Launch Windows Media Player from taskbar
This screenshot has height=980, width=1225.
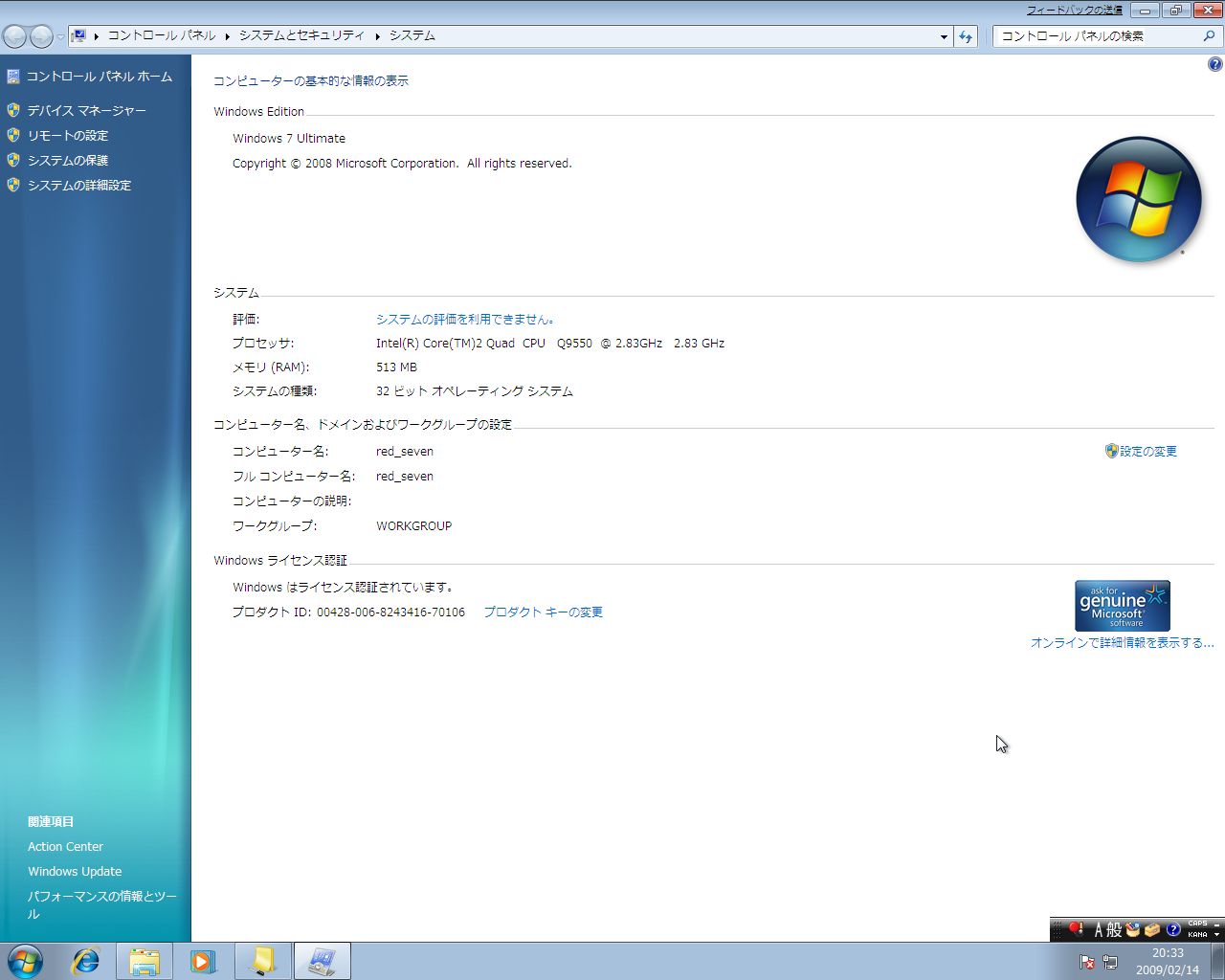pyautogui.click(x=203, y=961)
